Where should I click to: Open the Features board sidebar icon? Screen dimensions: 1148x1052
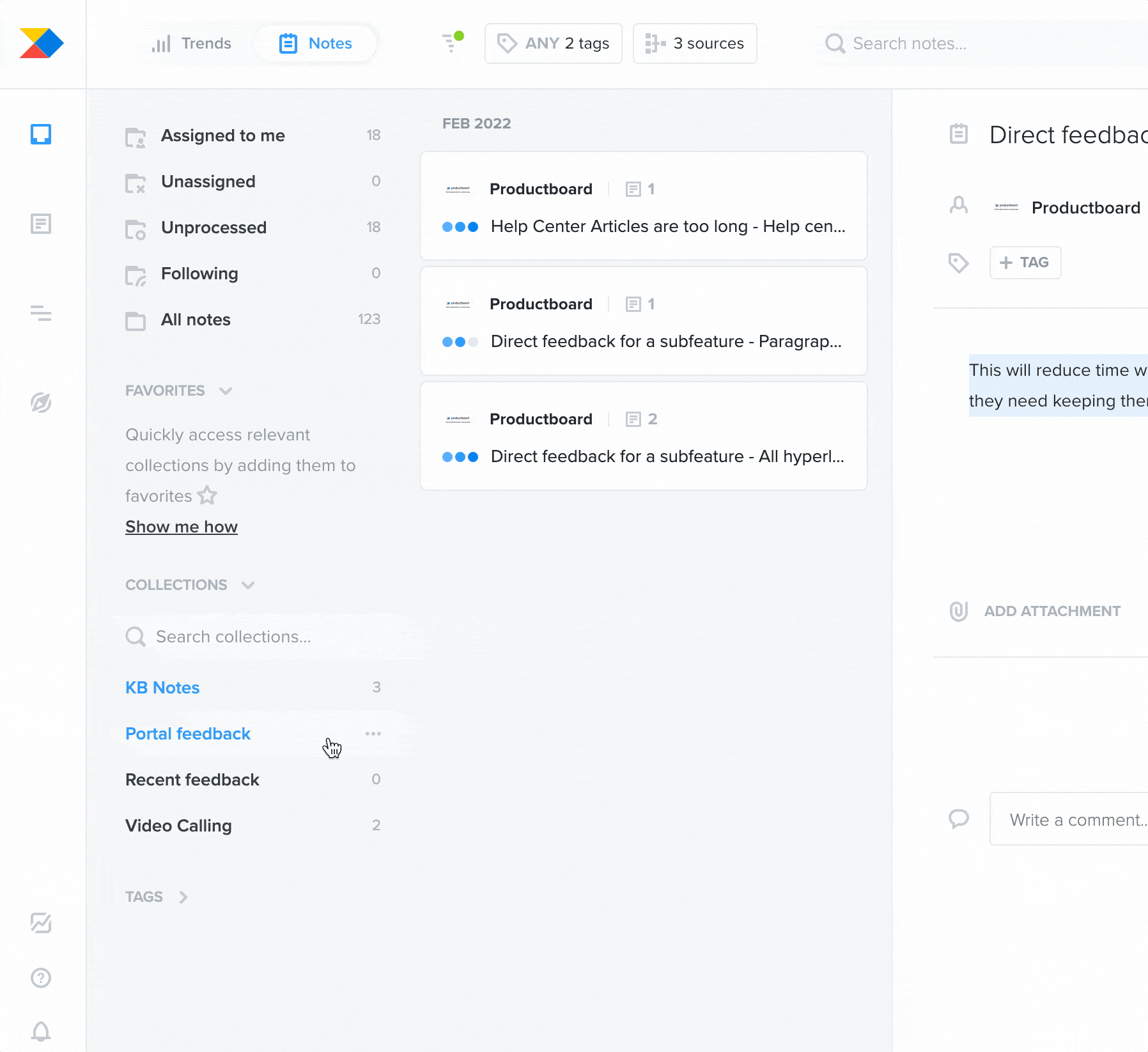[41, 224]
